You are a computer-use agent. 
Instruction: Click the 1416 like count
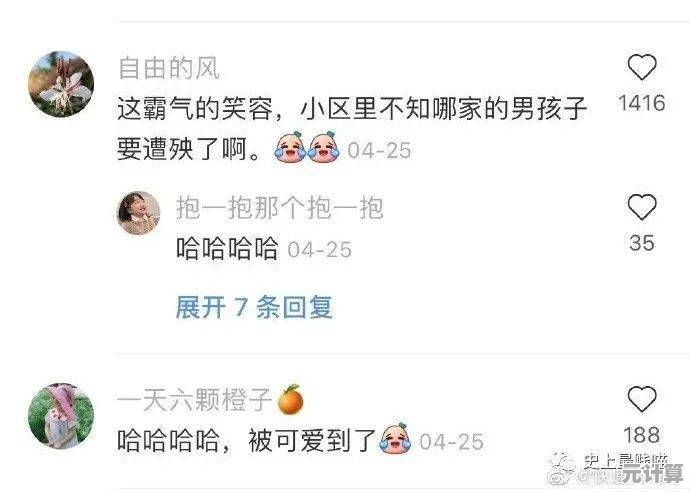[x=642, y=103]
